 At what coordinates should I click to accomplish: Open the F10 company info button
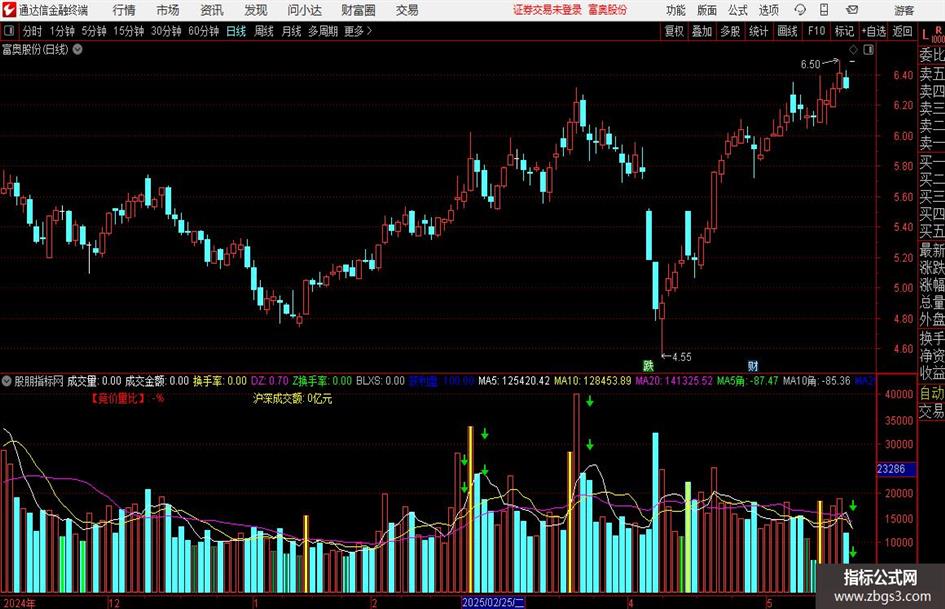[817, 31]
